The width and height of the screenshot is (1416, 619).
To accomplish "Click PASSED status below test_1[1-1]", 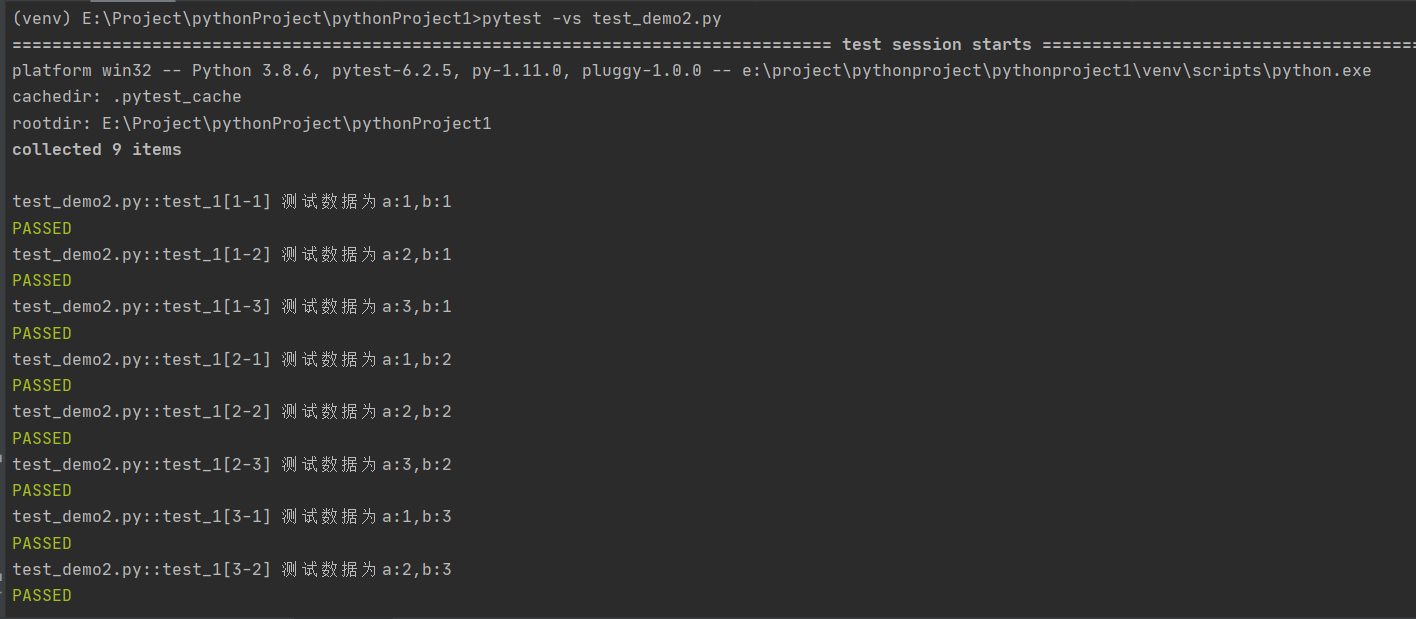I will (42, 228).
